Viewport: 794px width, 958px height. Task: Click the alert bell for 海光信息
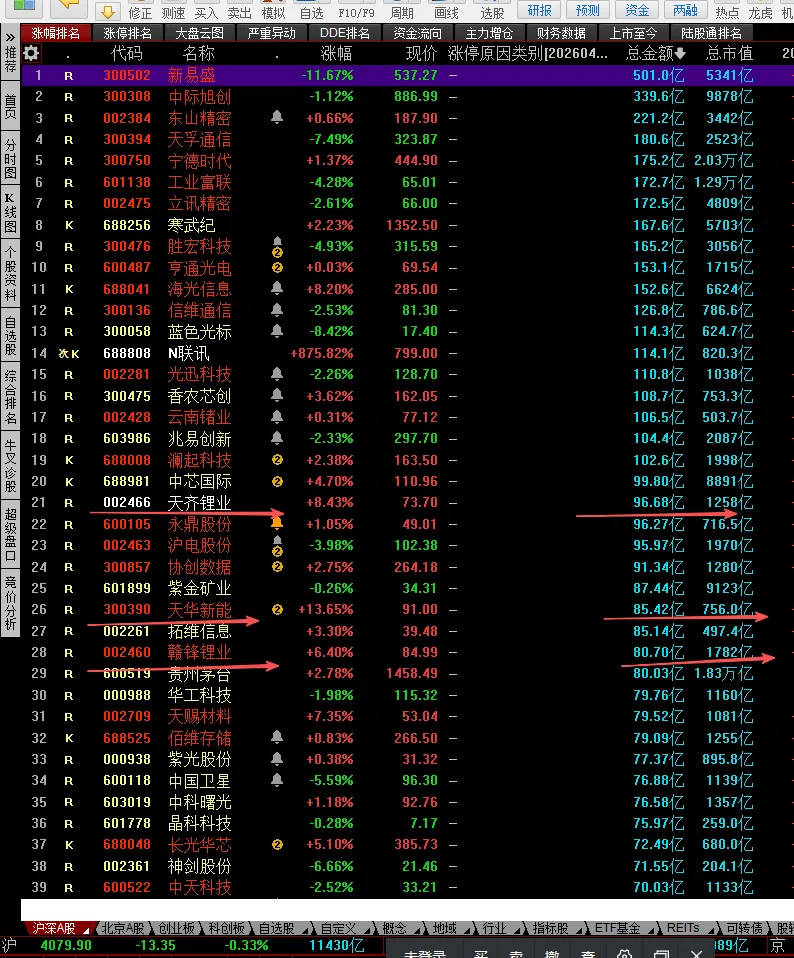277,288
